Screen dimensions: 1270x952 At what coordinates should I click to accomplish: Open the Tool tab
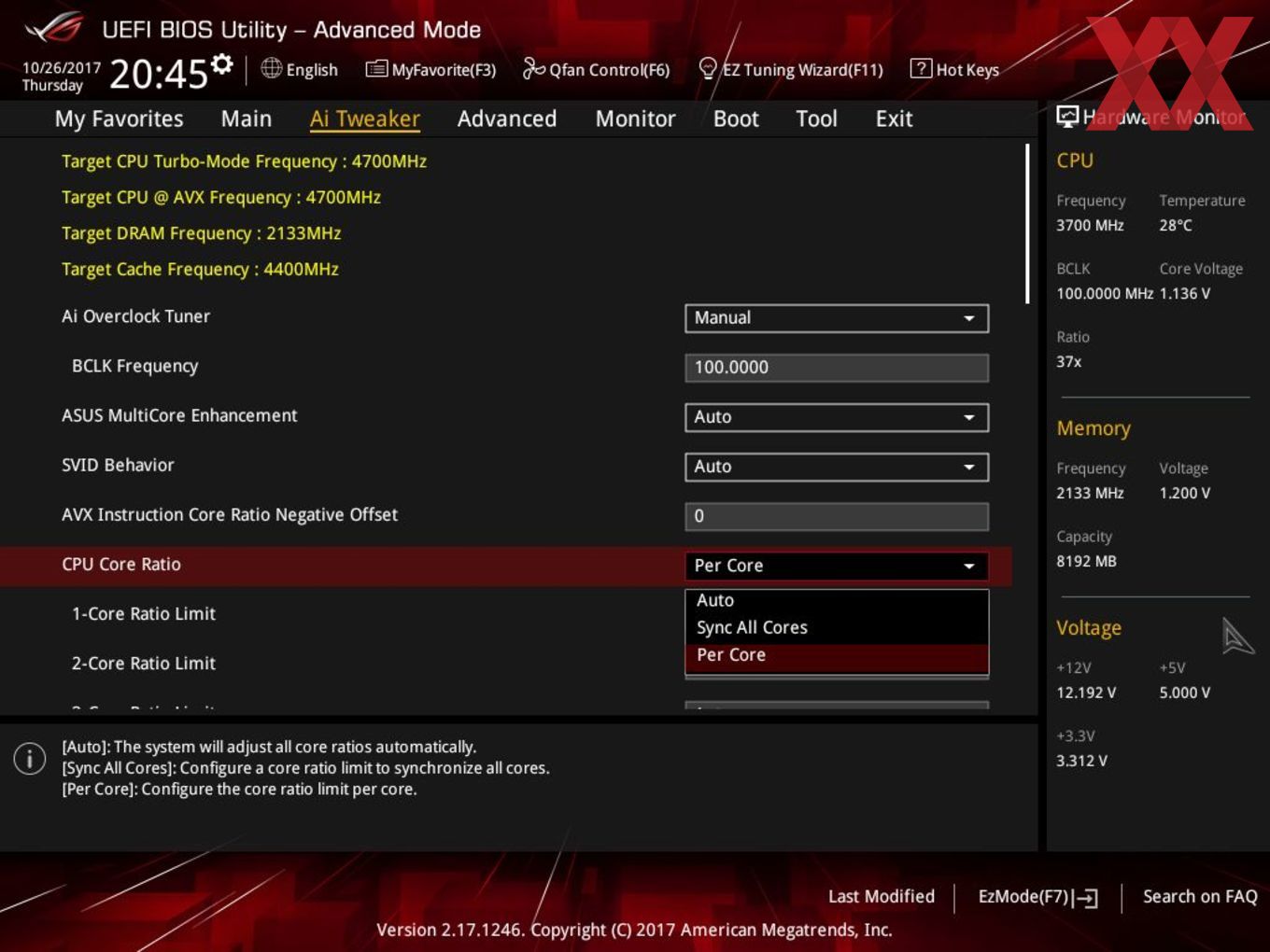point(816,119)
